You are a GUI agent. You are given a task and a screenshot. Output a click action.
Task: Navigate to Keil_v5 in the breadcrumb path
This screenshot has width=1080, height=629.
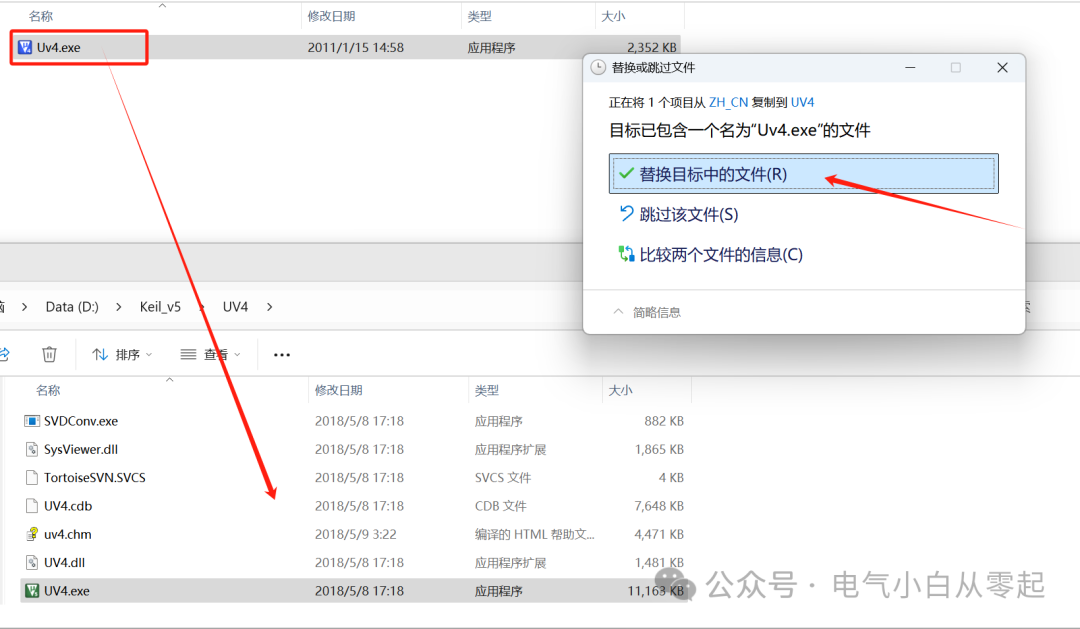(160, 307)
